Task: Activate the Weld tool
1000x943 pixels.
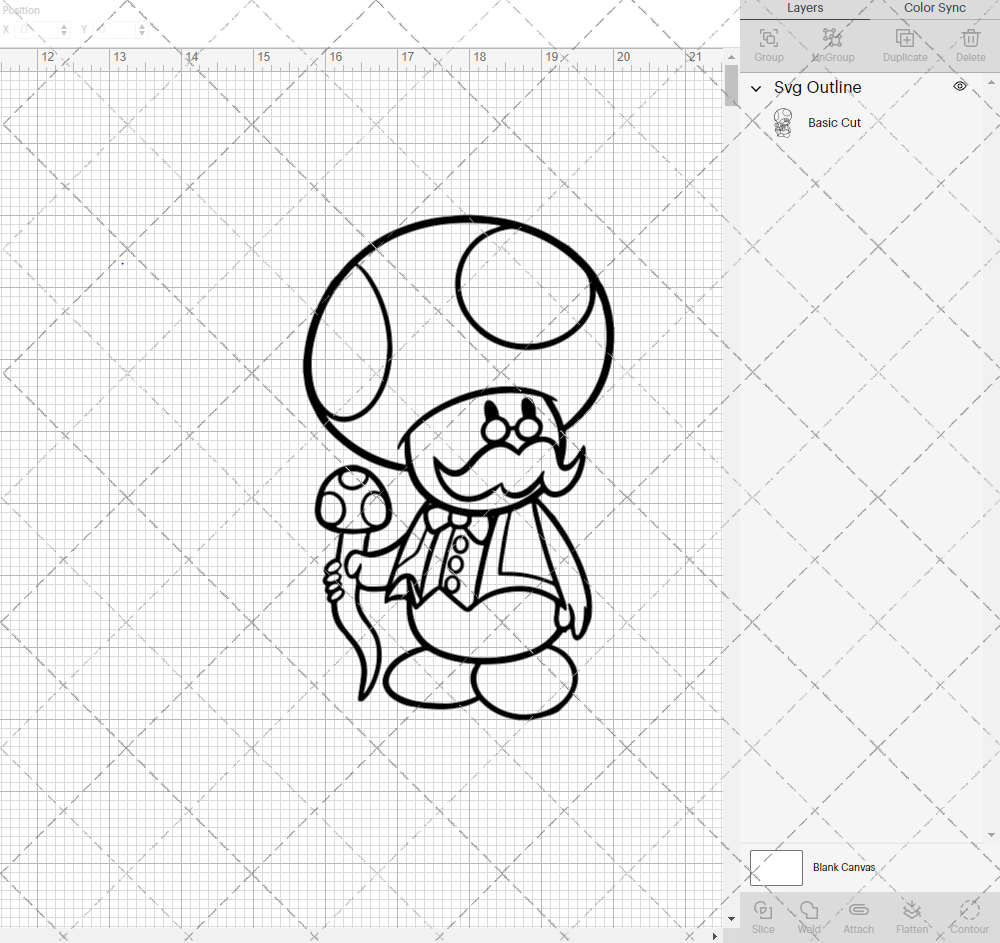Action: [x=809, y=915]
